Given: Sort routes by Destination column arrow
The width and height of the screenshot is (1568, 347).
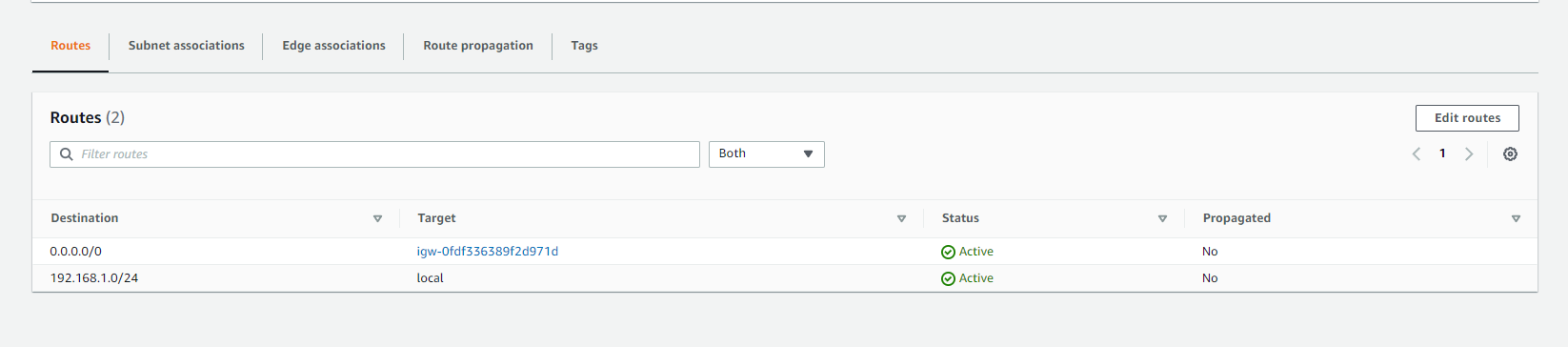Looking at the screenshot, I should [377, 219].
